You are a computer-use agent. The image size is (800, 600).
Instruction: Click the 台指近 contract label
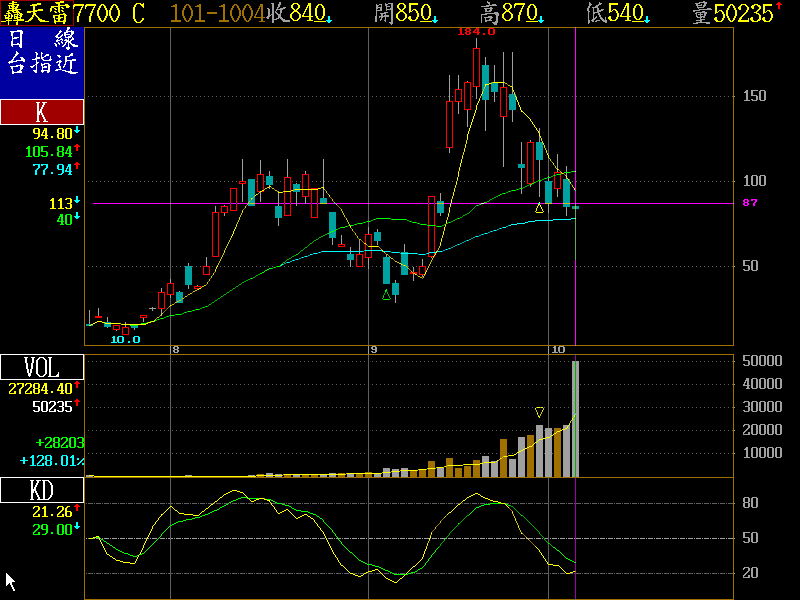click(42, 65)
